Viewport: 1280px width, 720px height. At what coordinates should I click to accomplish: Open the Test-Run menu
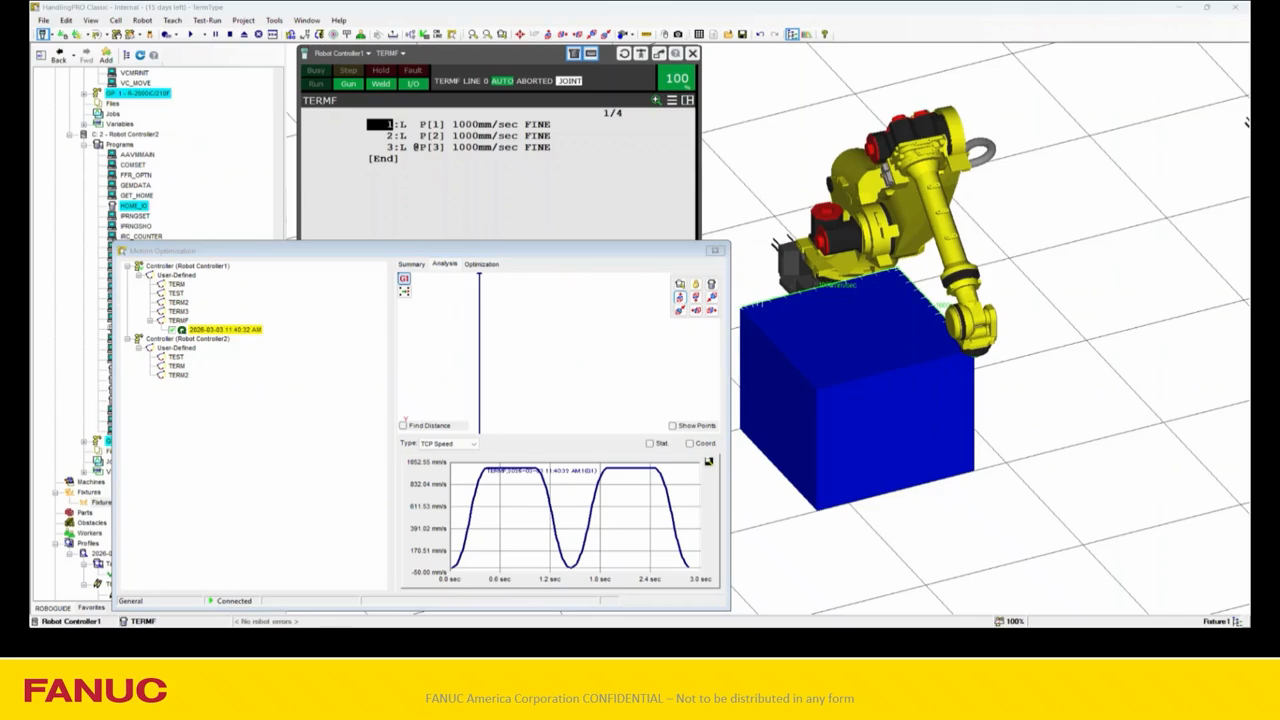click(x=207, y=20)
